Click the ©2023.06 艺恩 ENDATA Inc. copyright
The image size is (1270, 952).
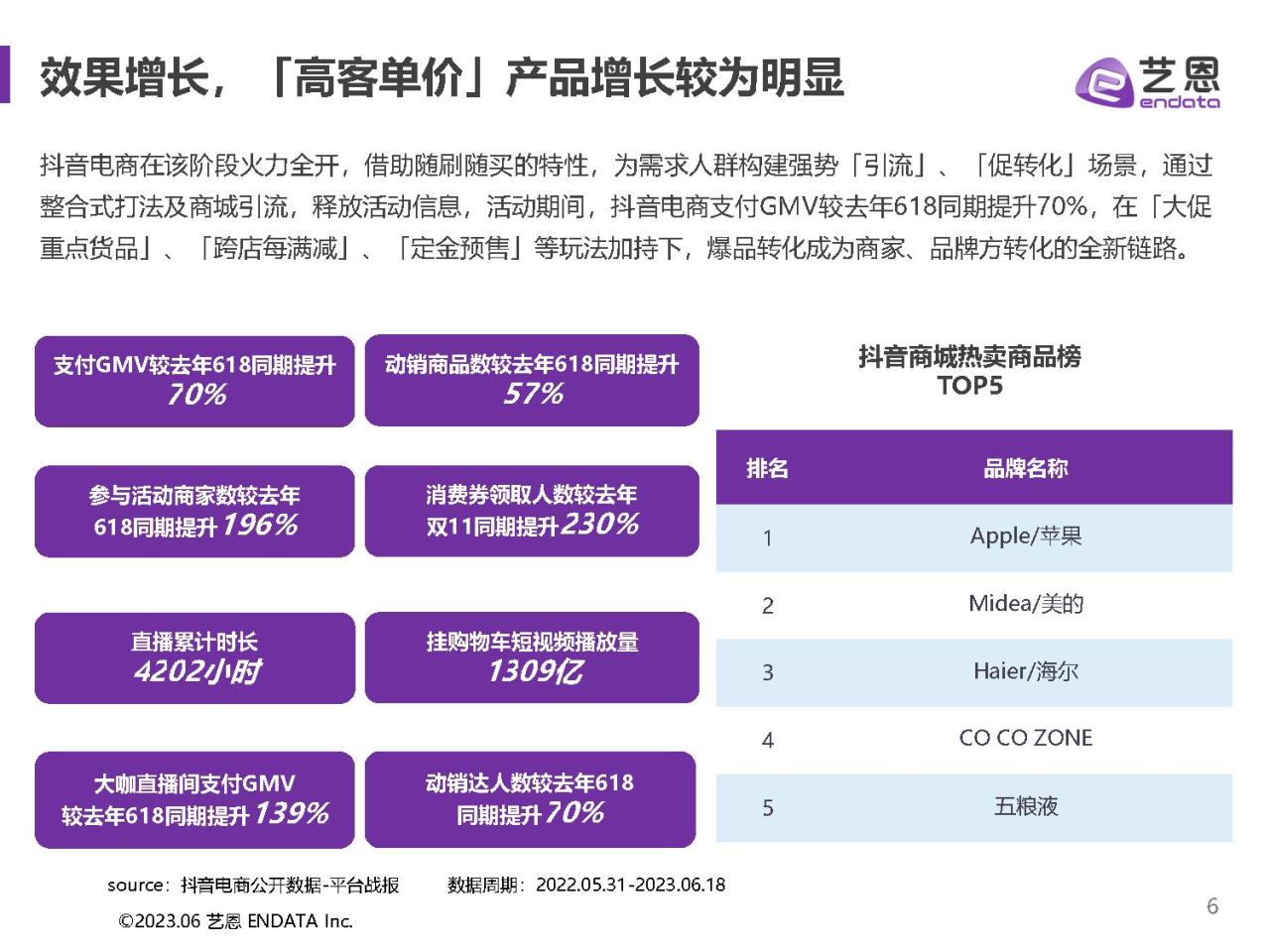click(235, 921)
